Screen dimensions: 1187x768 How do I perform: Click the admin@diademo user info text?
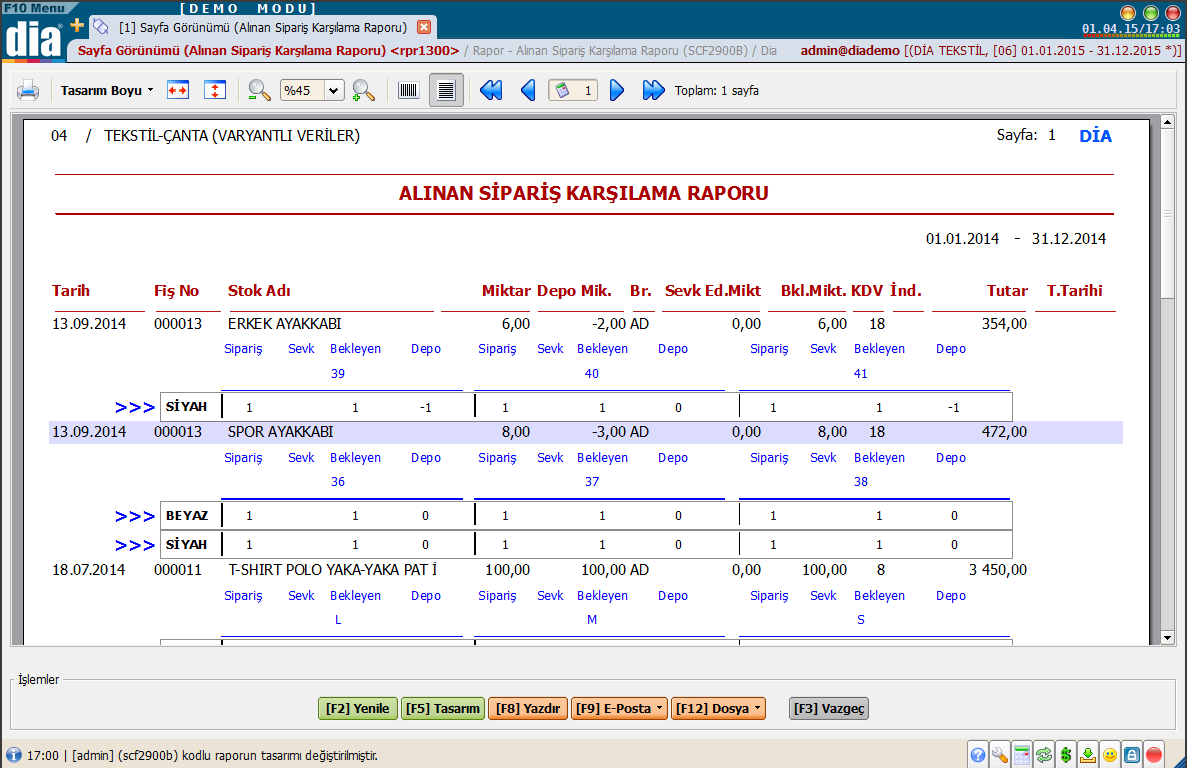pos(850,51)
